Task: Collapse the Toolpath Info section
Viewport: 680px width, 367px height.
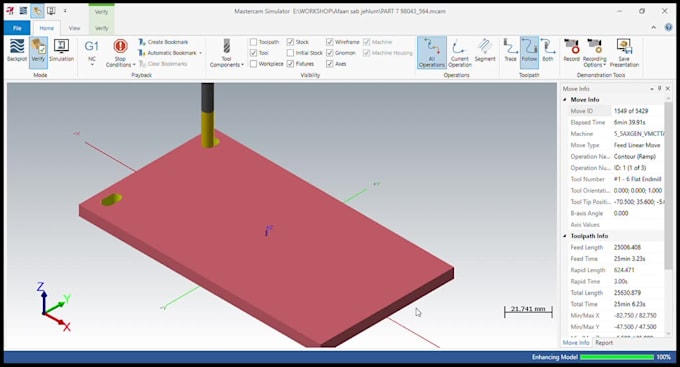Action: pos(565,236)
